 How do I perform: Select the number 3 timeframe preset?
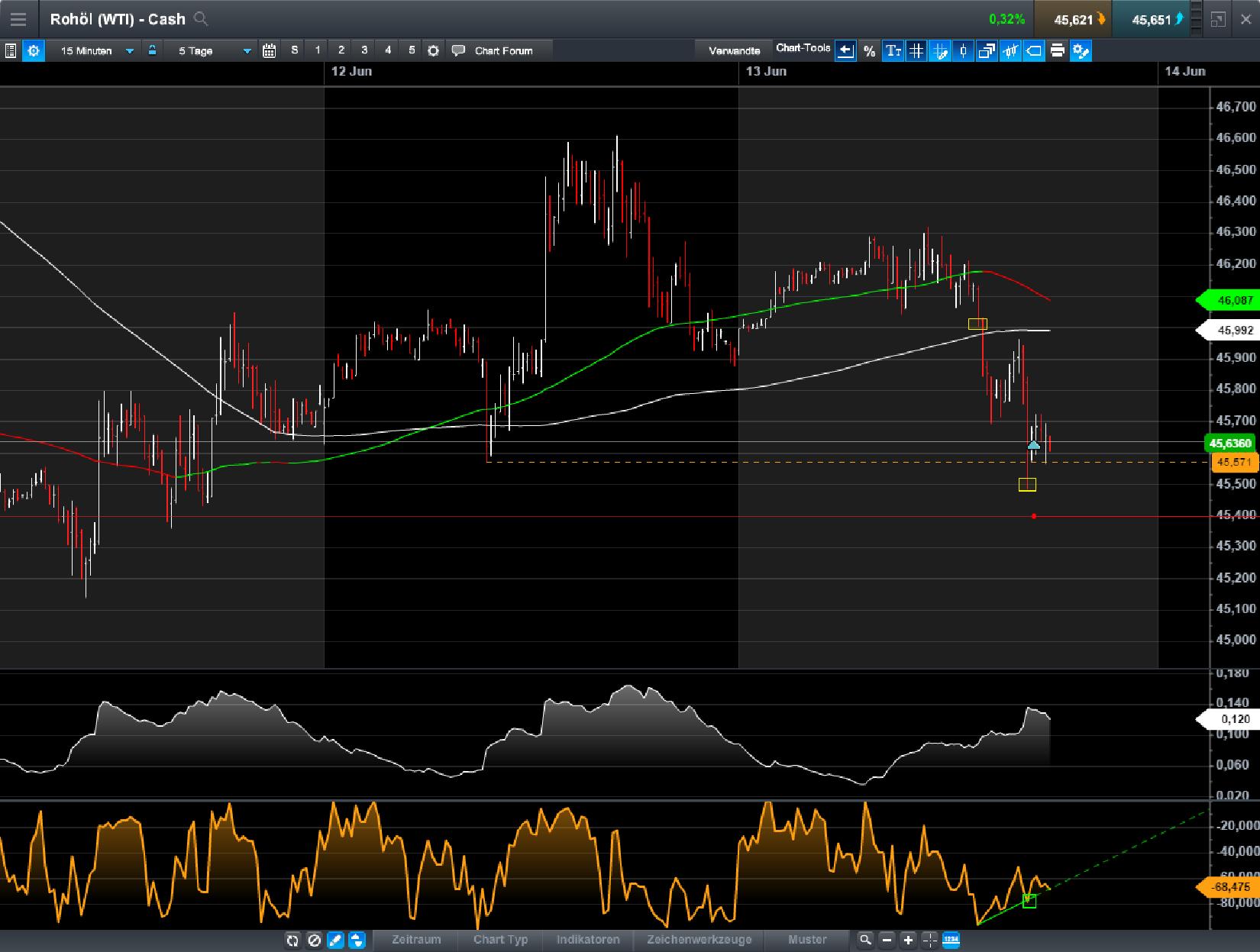pos(364,50)
